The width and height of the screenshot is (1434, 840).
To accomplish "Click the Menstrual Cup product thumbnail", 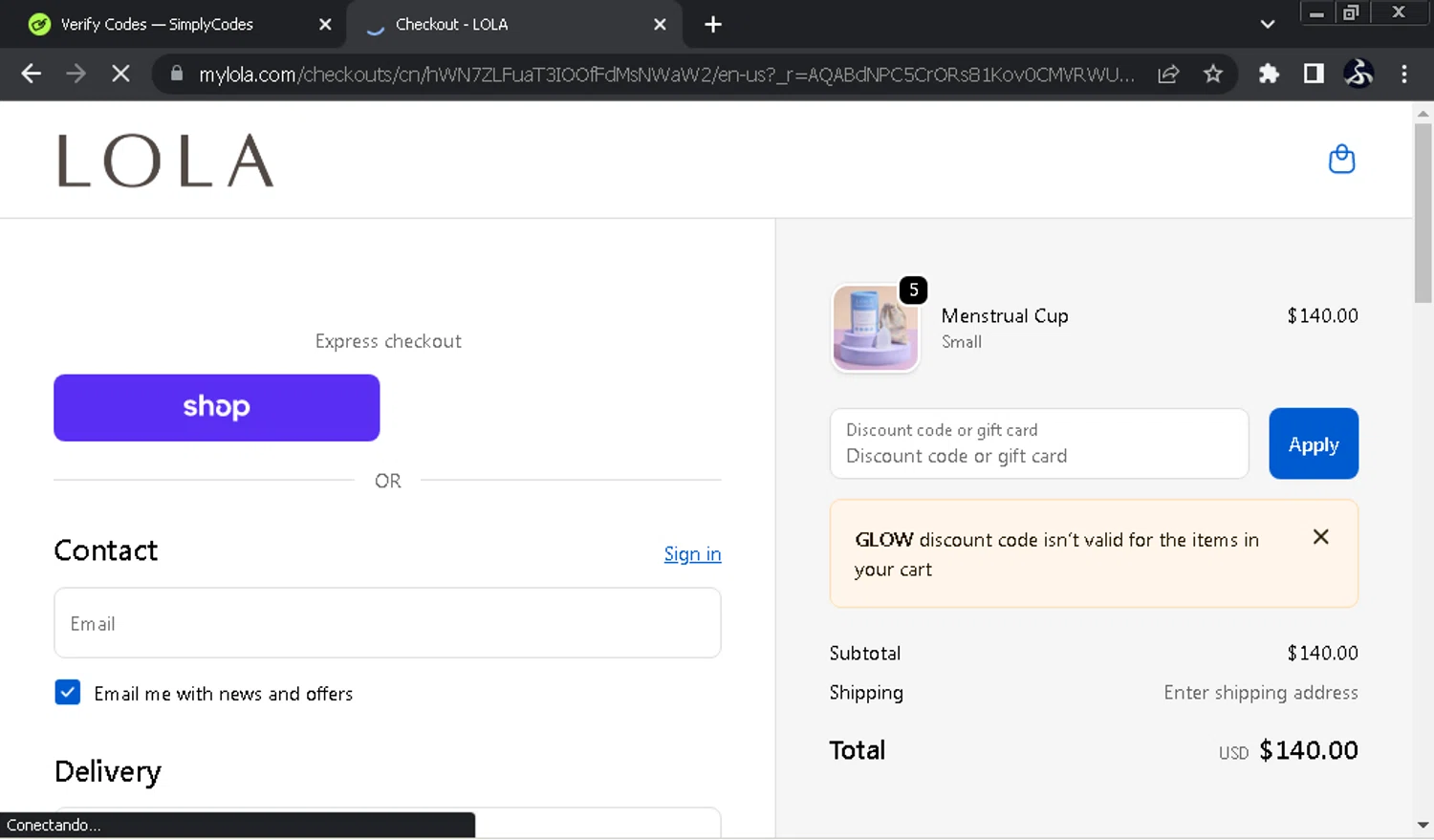I will coord(875,328).
